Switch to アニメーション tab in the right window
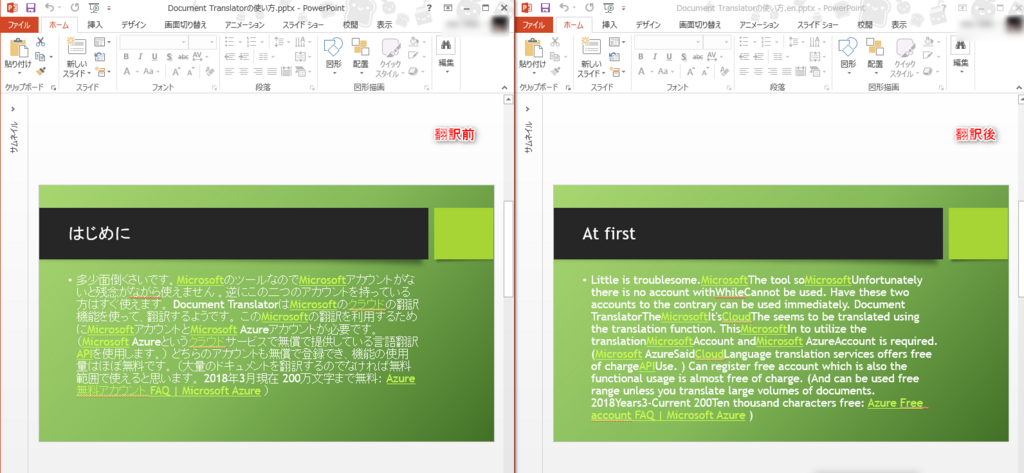Image resolution: width=1024 pixels, height=473 pixels. 759,25
